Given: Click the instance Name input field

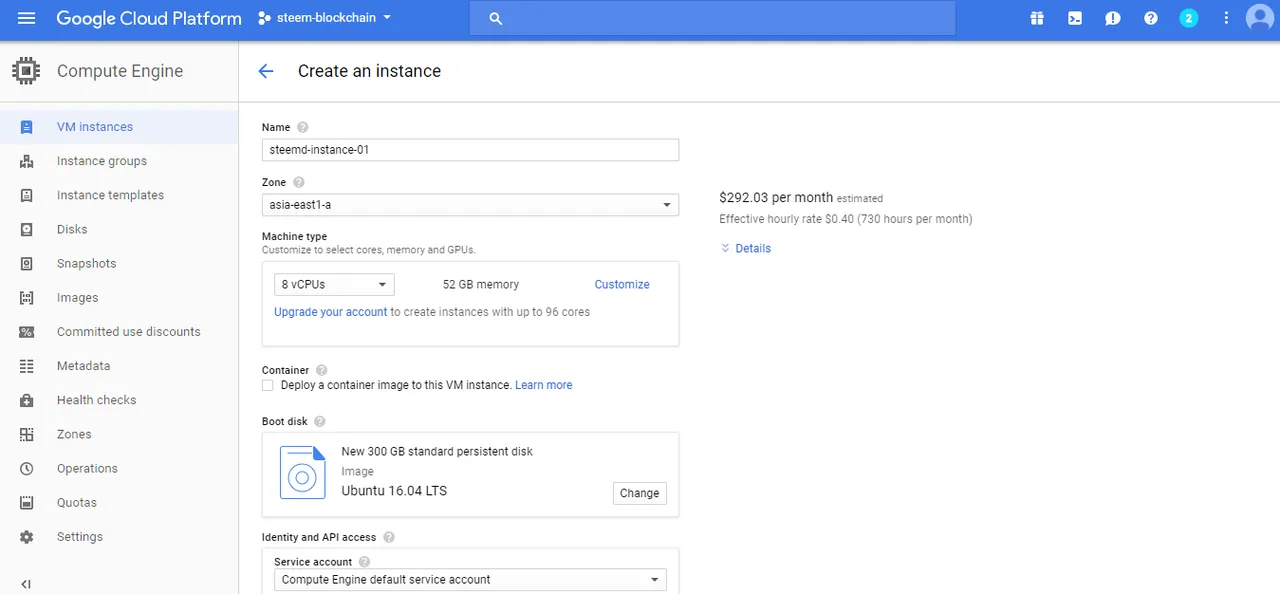Looking at the screenshot, I should click(470, 150).
